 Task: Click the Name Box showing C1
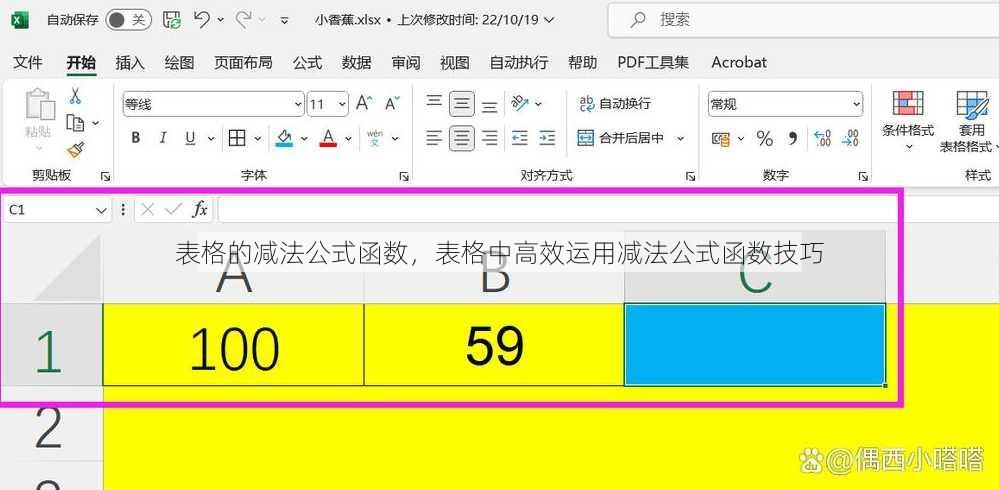tap(57, 210)
